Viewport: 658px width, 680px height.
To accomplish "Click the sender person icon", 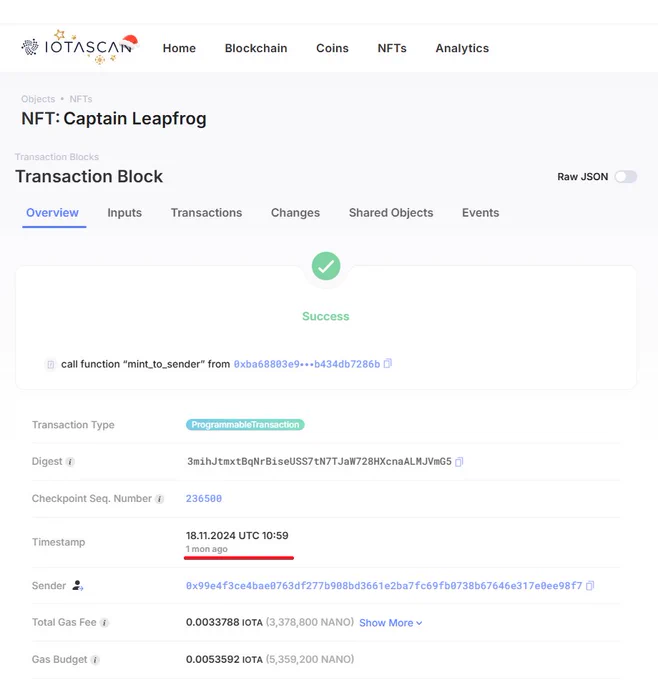I will tap(78, 585).
